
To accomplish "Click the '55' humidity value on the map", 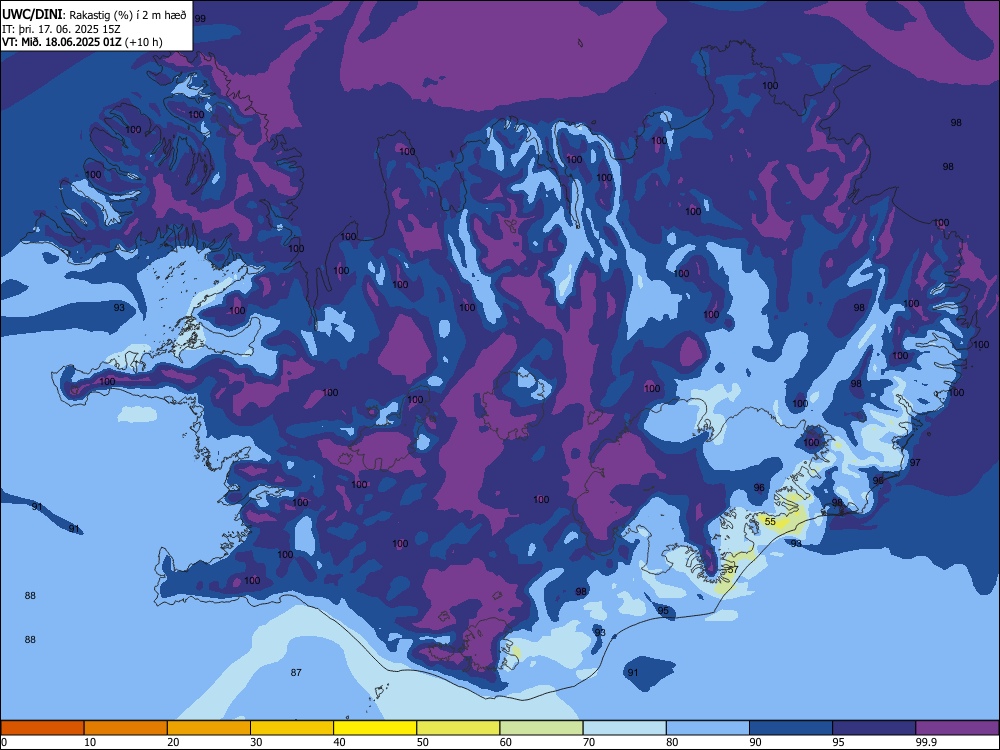I will [770, 522].
